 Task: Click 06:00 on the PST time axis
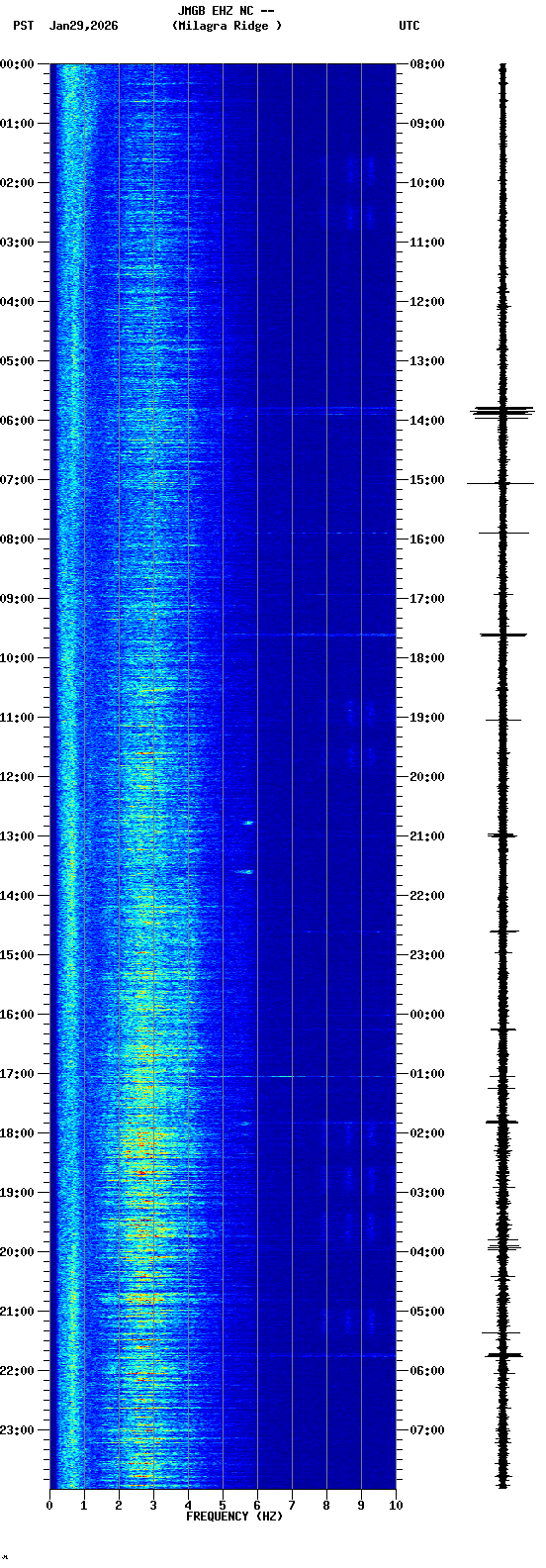[x=17, y=421]
